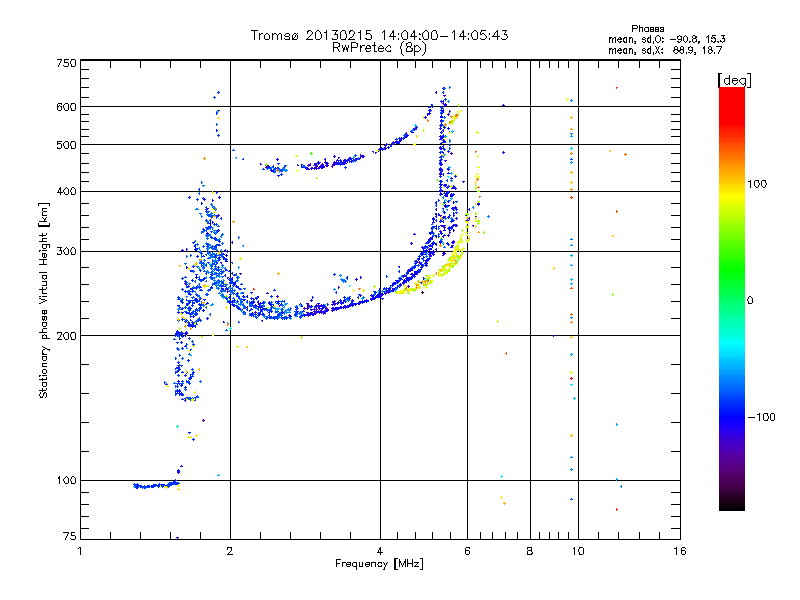Click the y-axis tick label '600'

66,107
